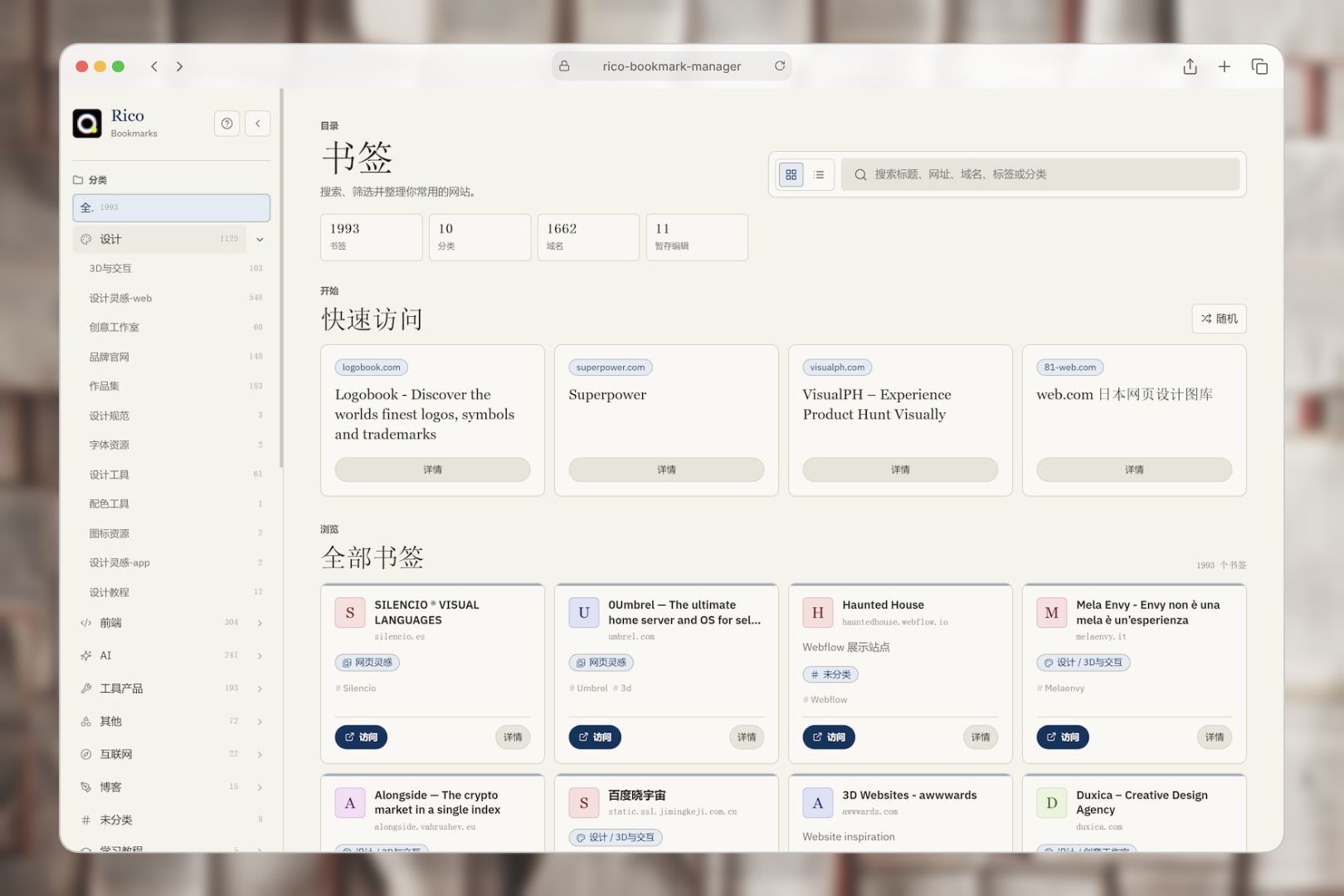Click the S avatar of SILENCIO card
1344x896 pixels.
[350, 612]
